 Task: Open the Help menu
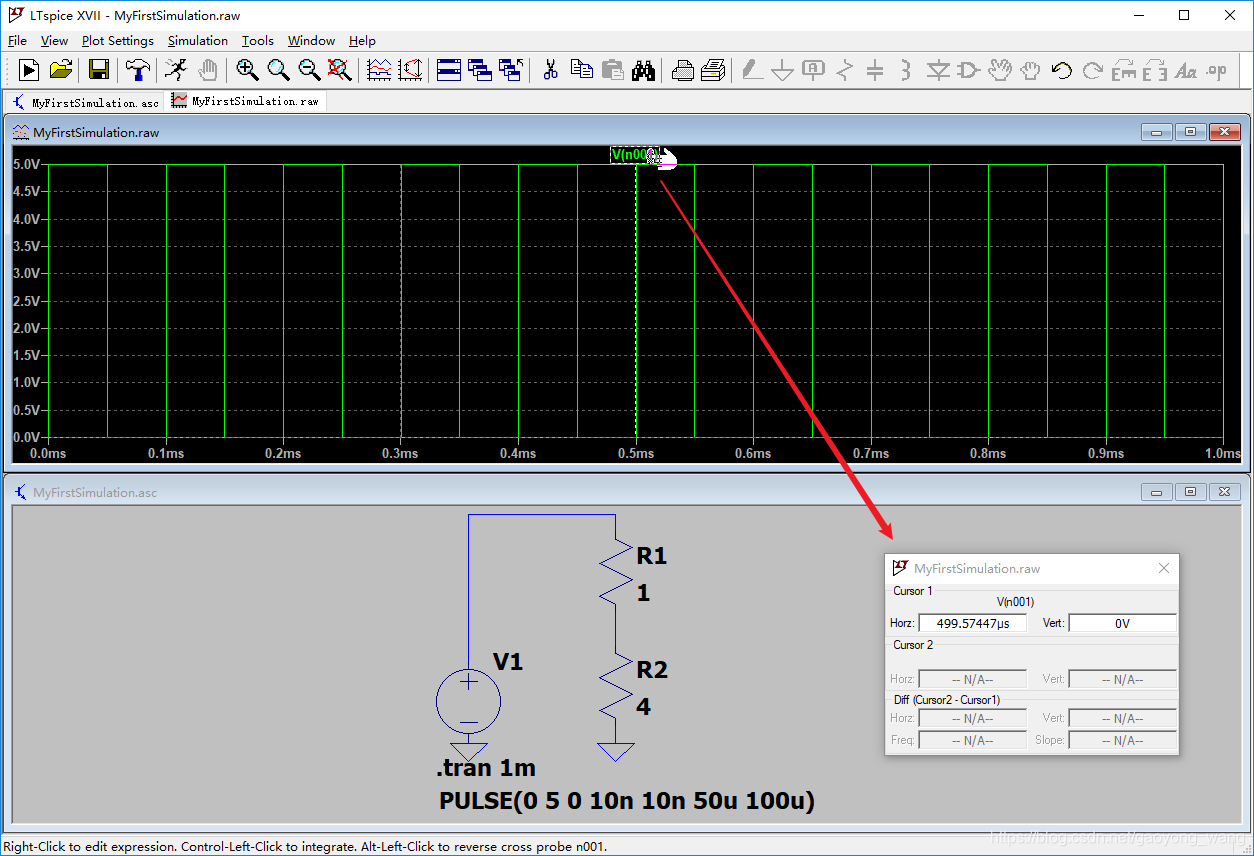(362, 41)
